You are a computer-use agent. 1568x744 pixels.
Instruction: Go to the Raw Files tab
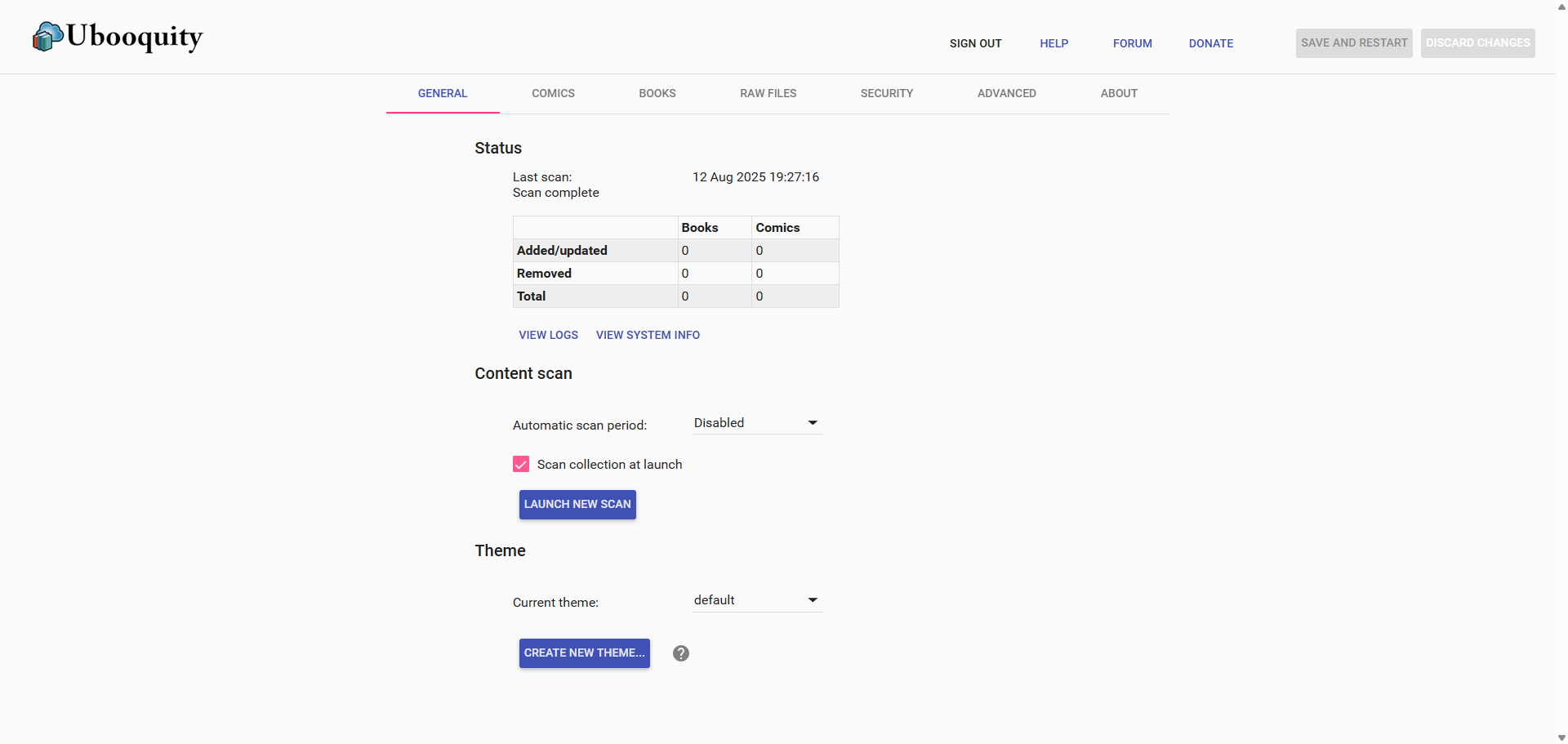click(768, 93)
